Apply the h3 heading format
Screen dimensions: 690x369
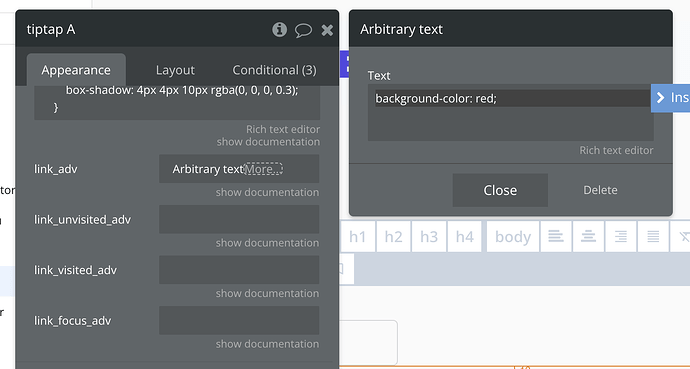click(x=429, y=237)
